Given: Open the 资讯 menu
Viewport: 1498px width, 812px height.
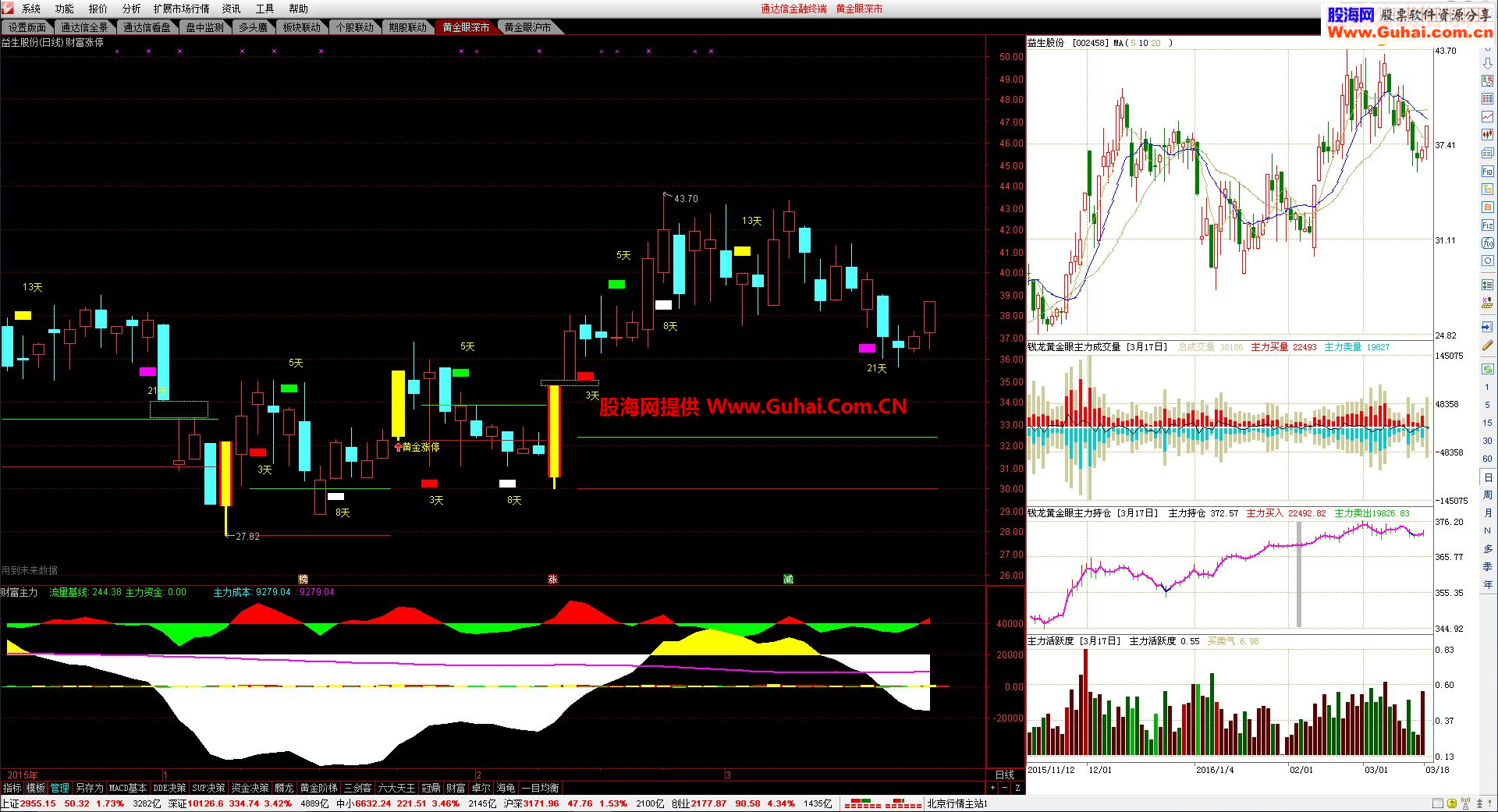Looking at the screenshot, I should tap(232, 9).
